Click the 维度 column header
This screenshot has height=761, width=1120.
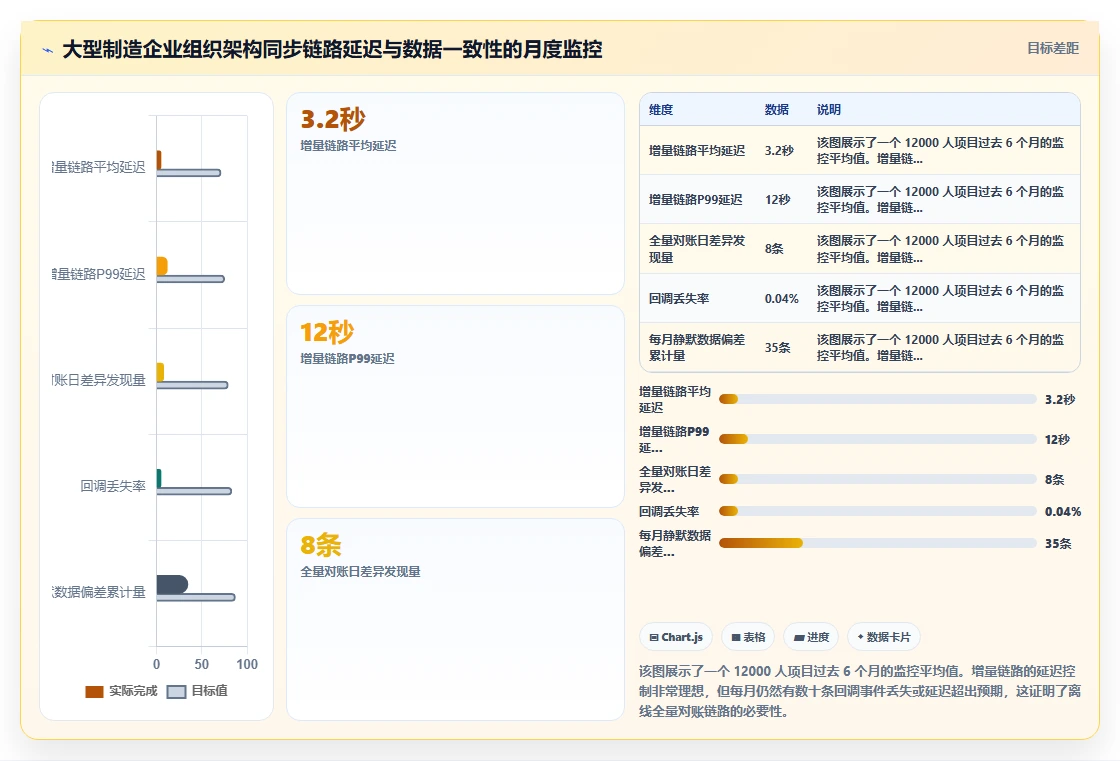click(661, 109)
